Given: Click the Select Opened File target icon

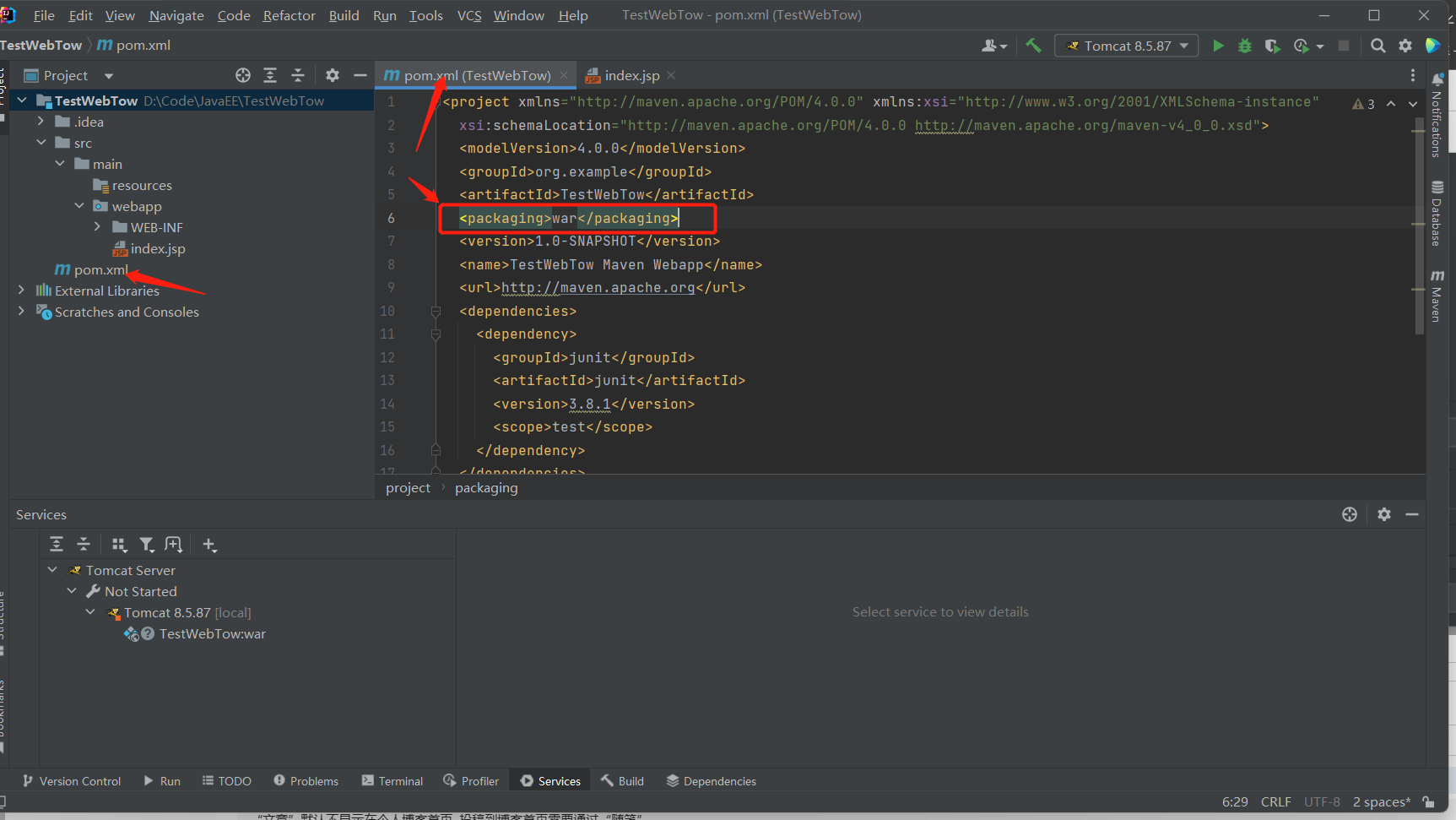Looking at the screenshot, I should tap(243, 75).
